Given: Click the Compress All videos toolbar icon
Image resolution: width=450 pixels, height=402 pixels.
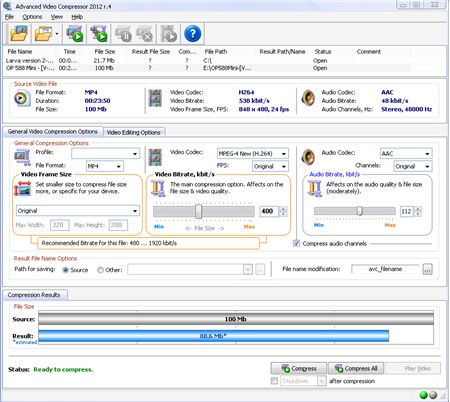Looking at the screenshot, I should 99,34.
